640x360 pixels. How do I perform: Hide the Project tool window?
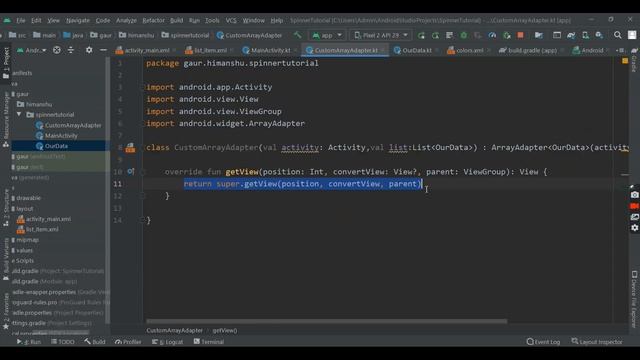pos(103,50)
